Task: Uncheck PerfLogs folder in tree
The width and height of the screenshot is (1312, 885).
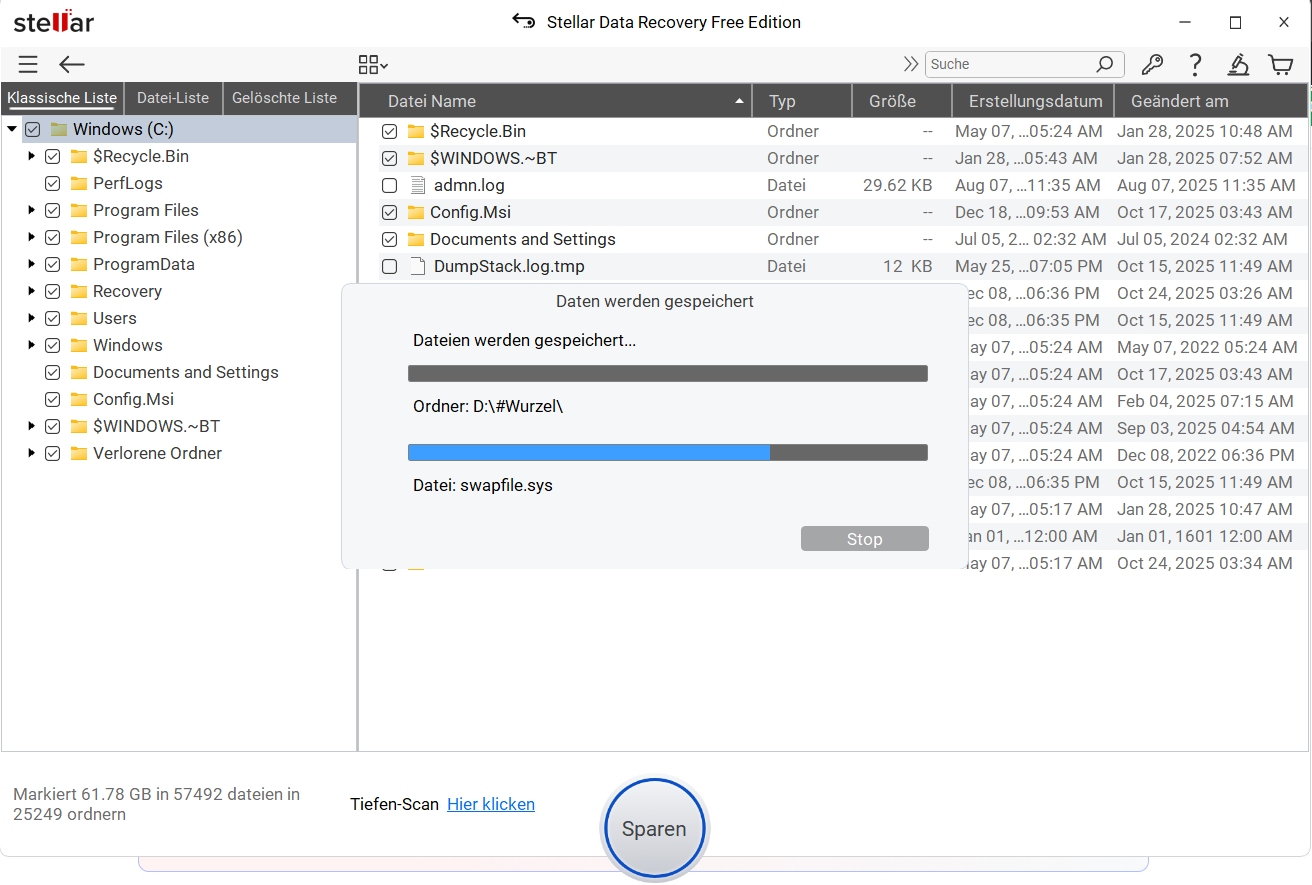Action: [53, 184]
